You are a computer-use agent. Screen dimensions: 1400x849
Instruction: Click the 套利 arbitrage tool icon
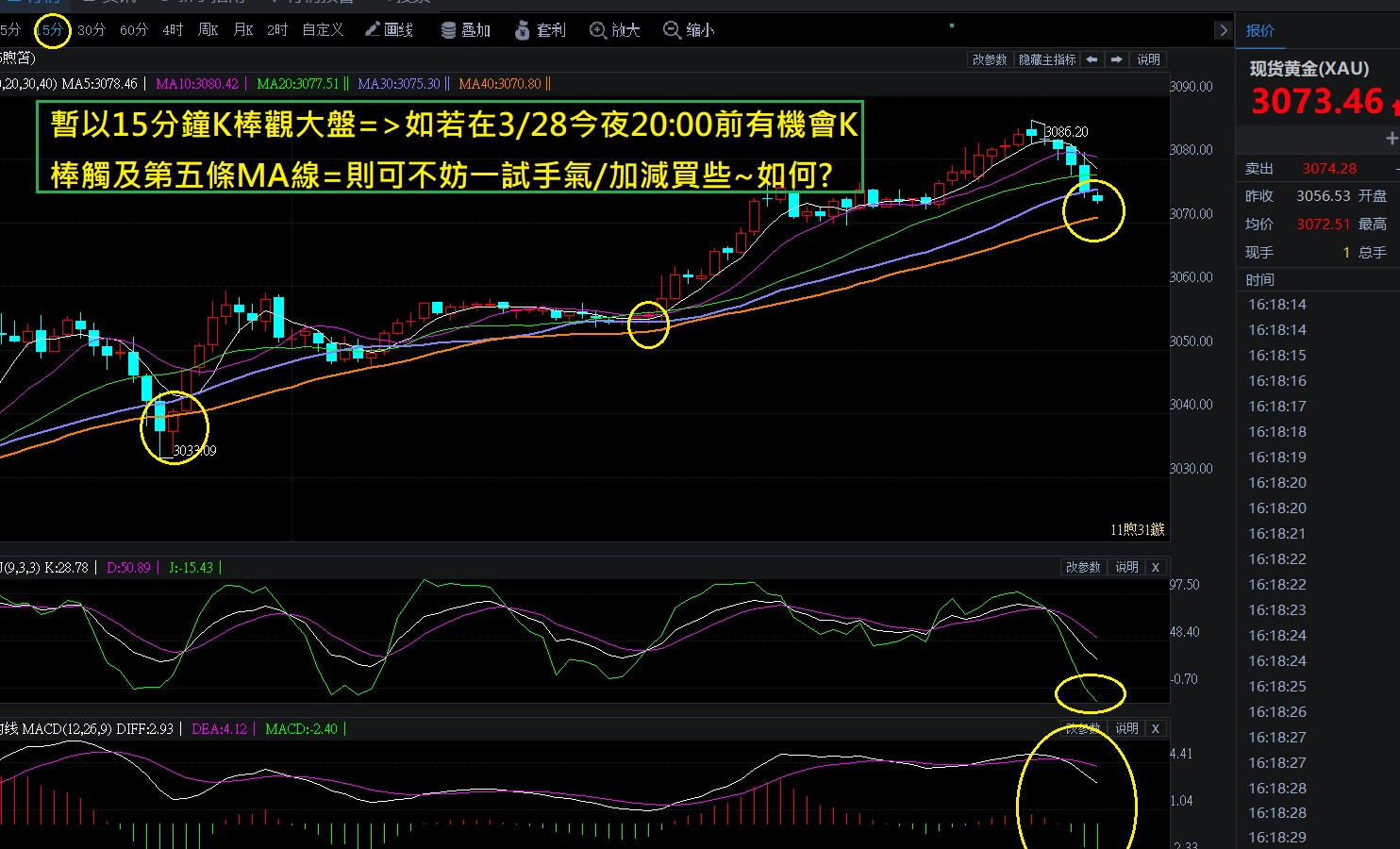(540, 29)
